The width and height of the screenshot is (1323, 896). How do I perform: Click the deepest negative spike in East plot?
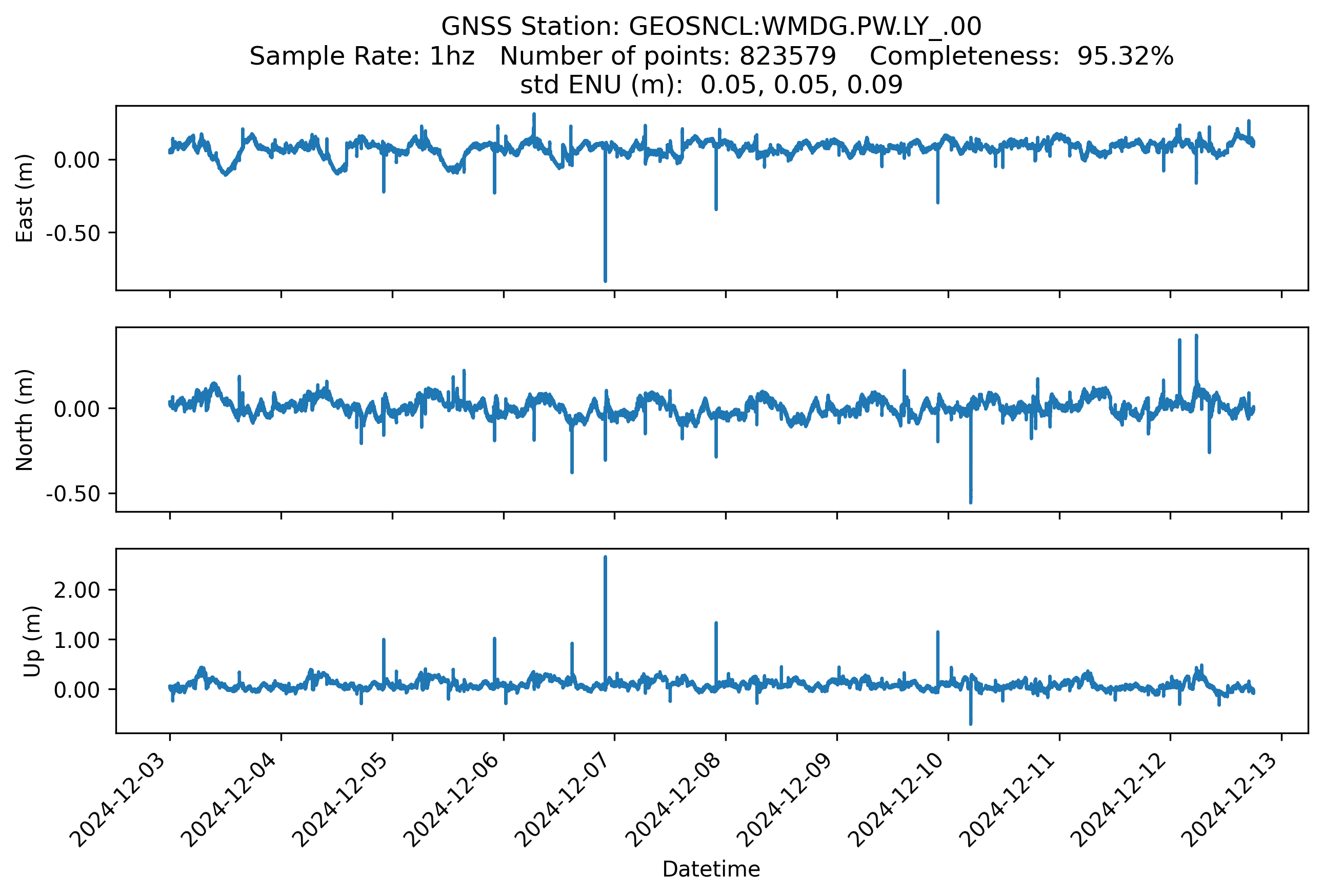(605, 280)
